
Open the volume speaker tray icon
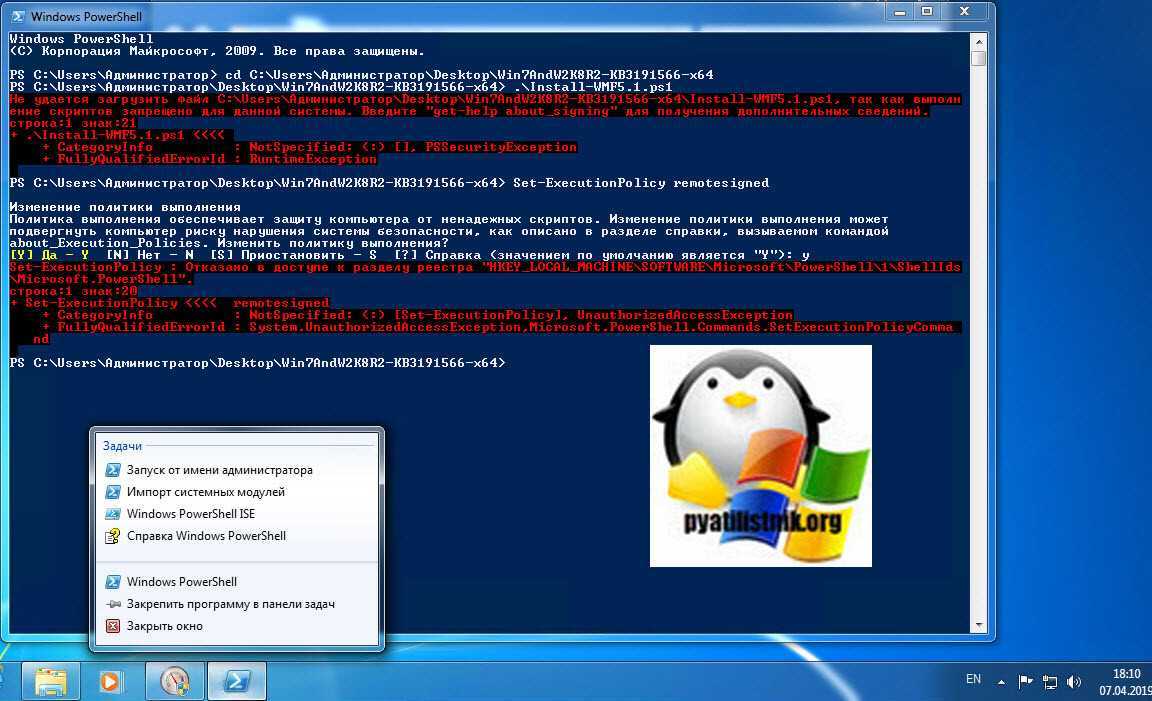pyautogui.click(x=1073, y=682)
